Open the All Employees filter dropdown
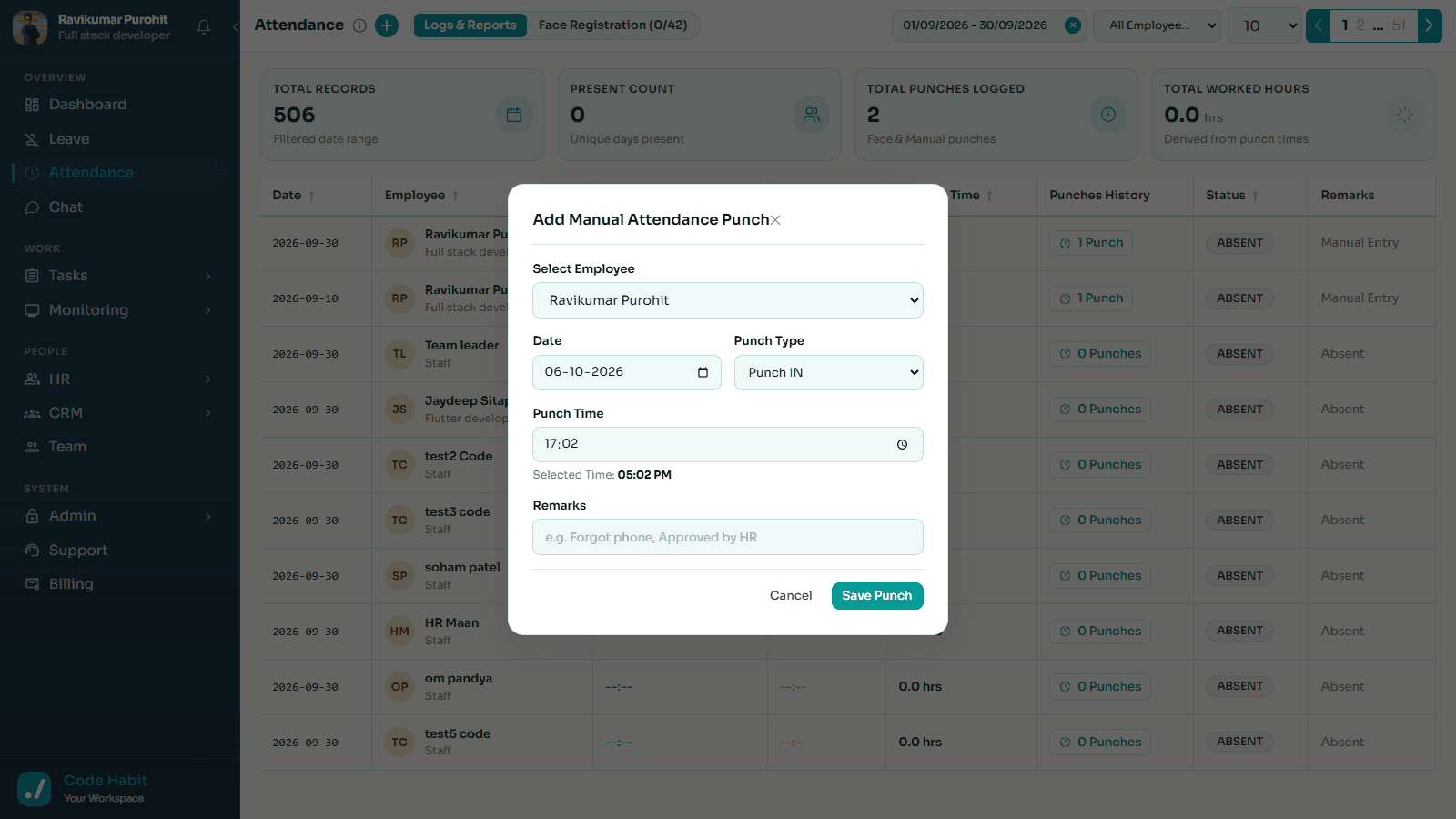 1157,25
